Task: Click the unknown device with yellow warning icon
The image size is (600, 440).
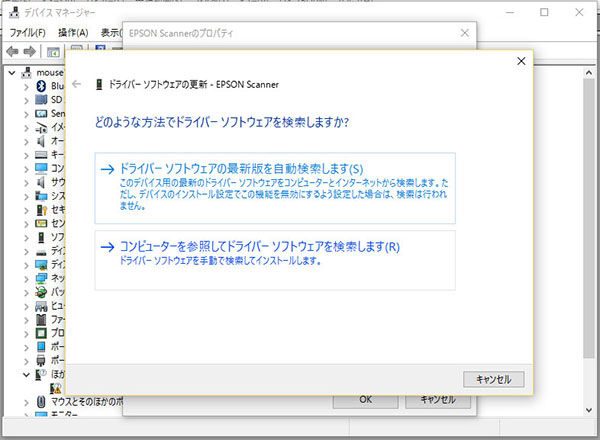Action: (x=55, y=388)
